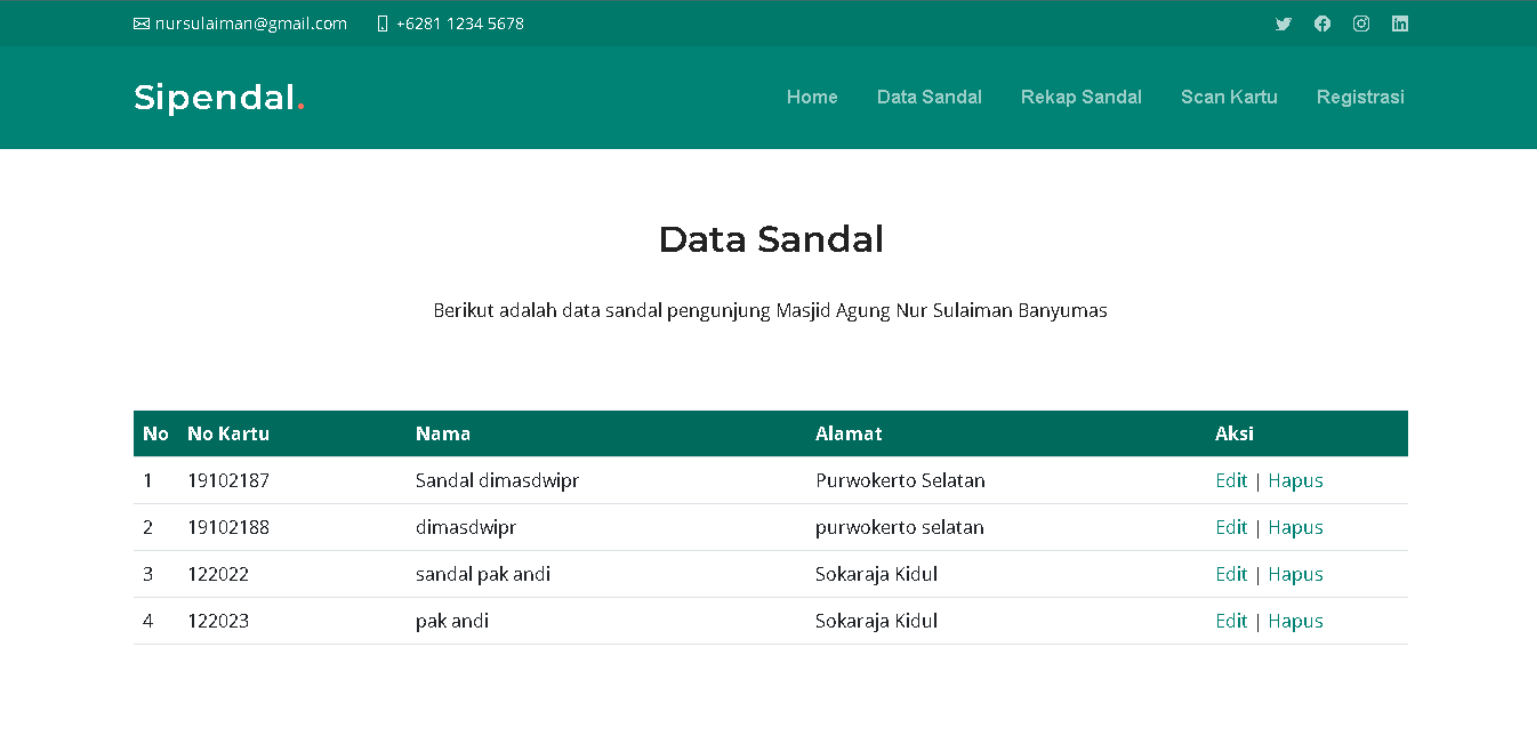Click Hapus for sandal pak andi
Image resolution: width=1537 pixels, height=740 pixels.
click(1295, 574)
